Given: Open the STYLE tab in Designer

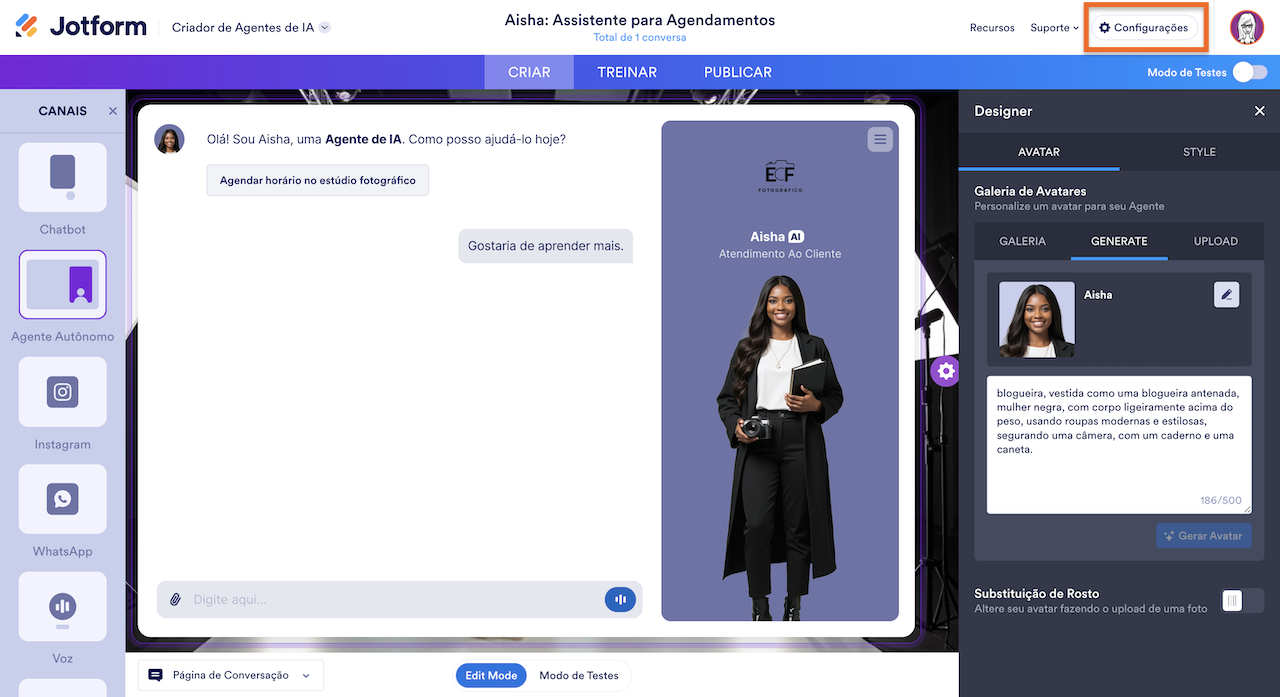Looking at the screenshot, I should click(x=1199, y=152).
